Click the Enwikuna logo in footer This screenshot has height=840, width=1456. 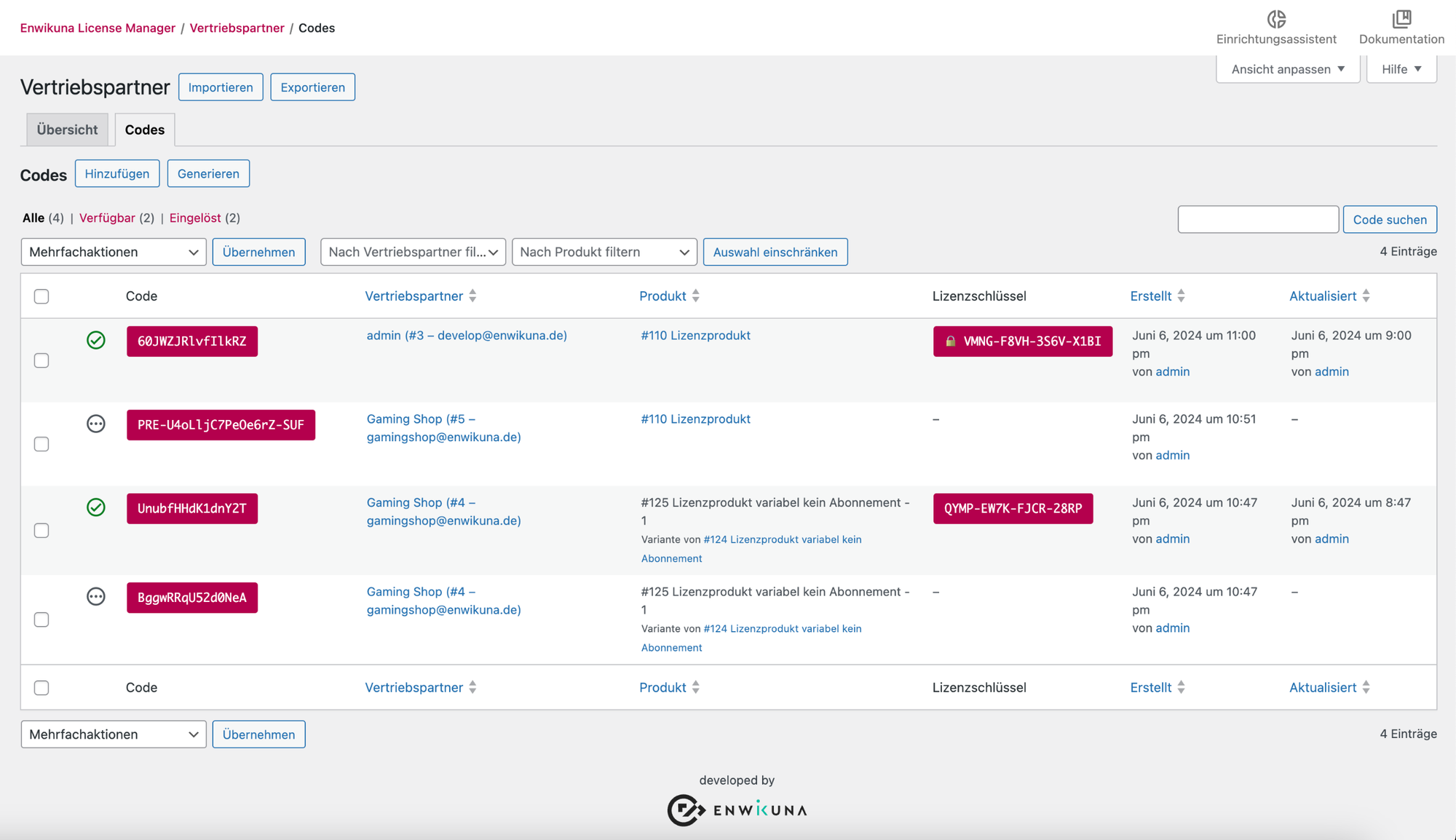pyautogui.click(x=737, y=810)
